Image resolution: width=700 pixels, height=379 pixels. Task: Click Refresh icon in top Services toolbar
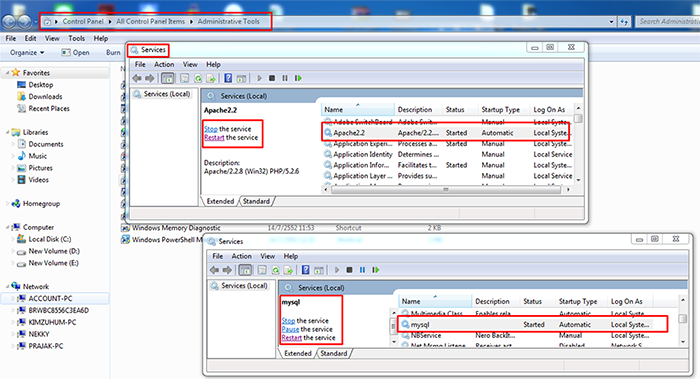[198, 79]
